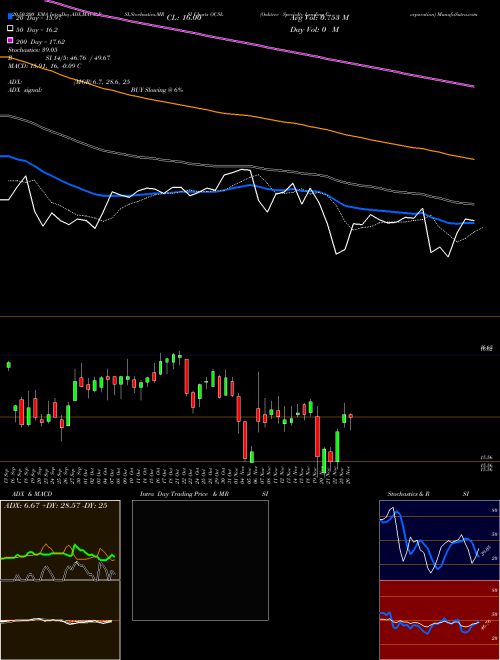
Task: Select the 'SI 14/3: 46.76 / 49.67' value
Action: 78,58
